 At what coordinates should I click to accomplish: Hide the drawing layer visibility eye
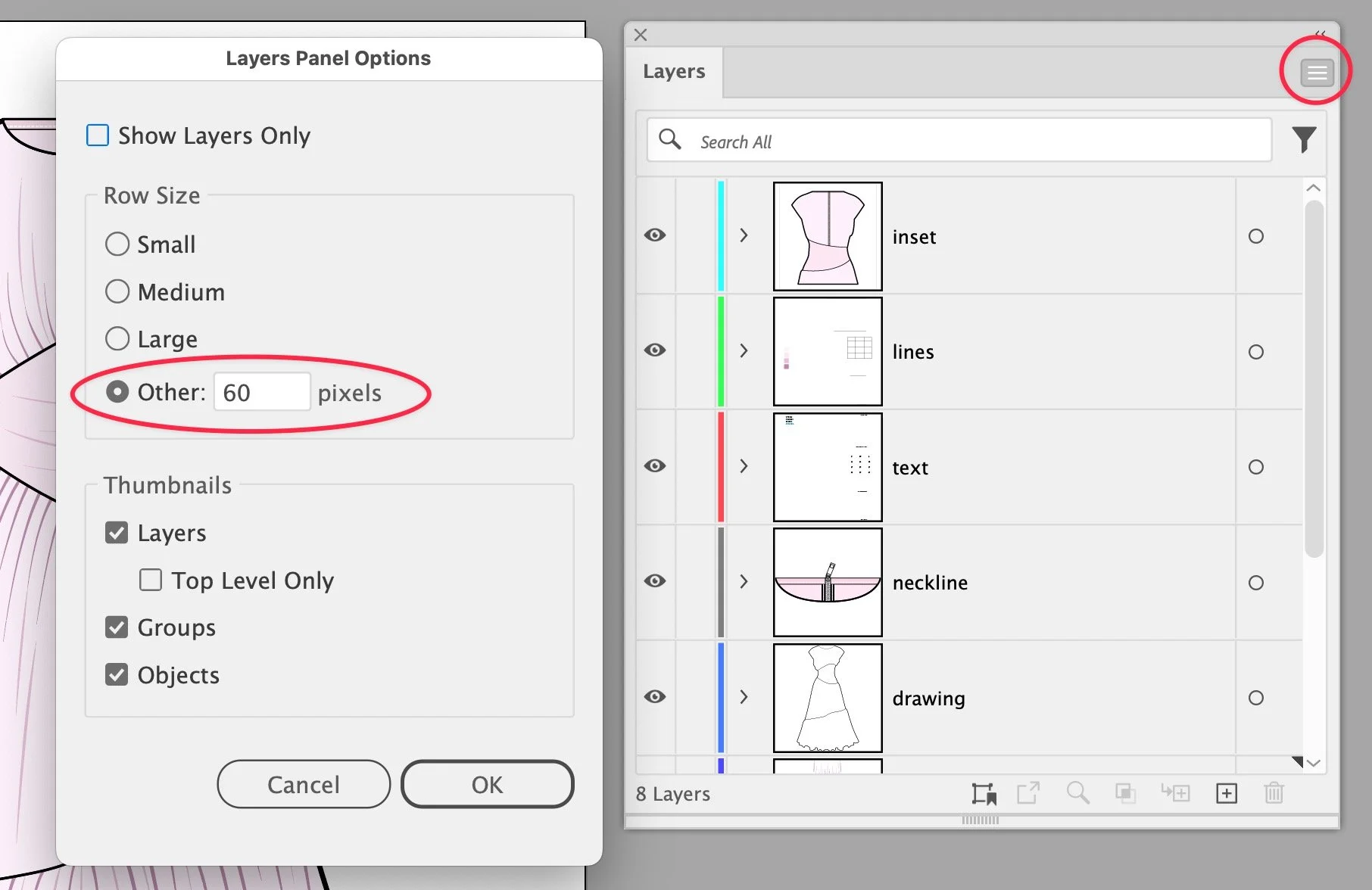tap(655, 696)
